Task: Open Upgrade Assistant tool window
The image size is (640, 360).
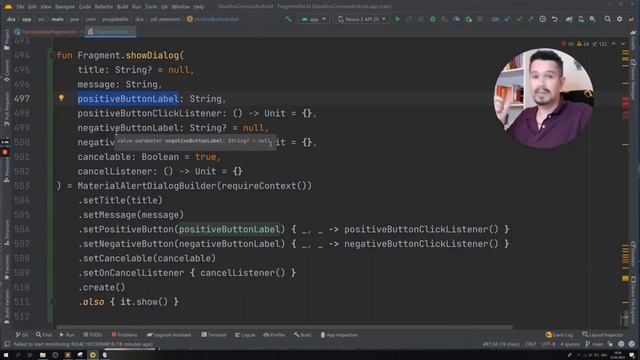Action: point(169,335)
